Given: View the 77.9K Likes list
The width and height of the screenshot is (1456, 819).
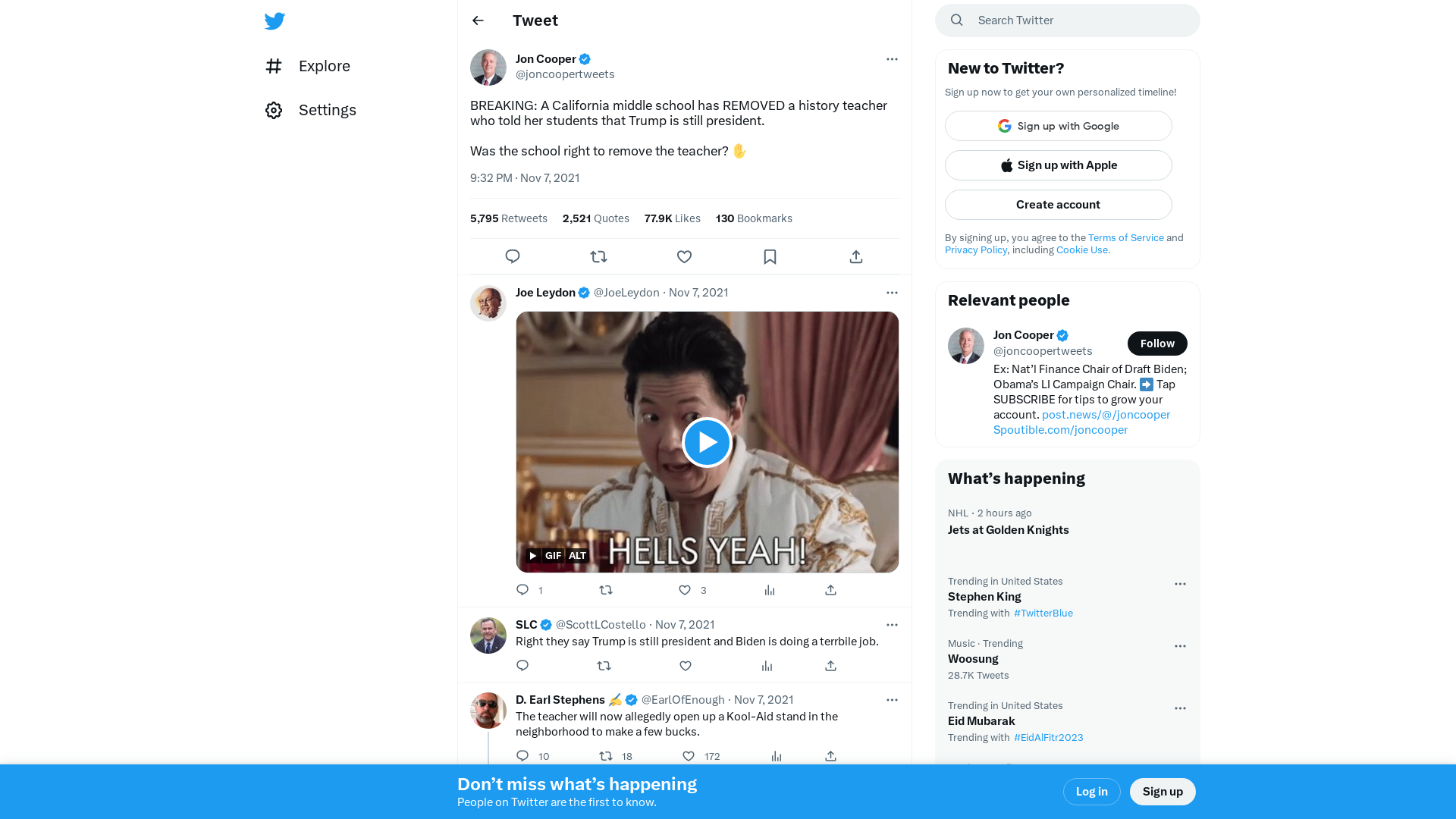Looking at the screenshot, I should point(672,218).
